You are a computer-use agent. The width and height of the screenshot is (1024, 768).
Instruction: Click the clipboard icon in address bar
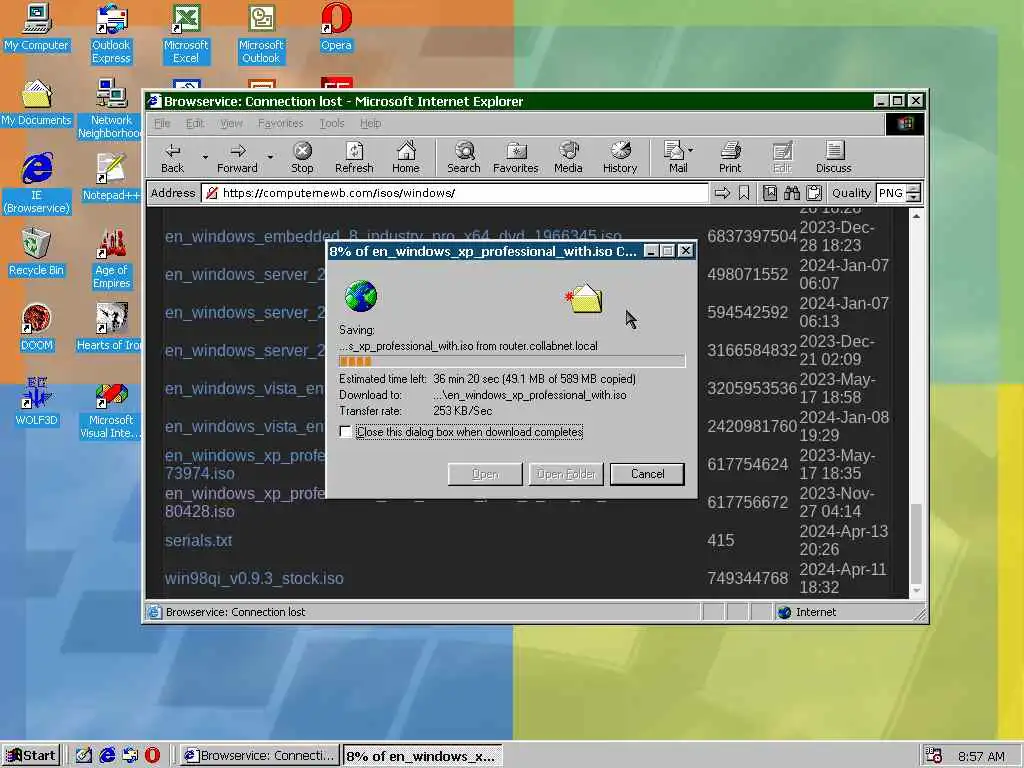(x=814, y=193)
